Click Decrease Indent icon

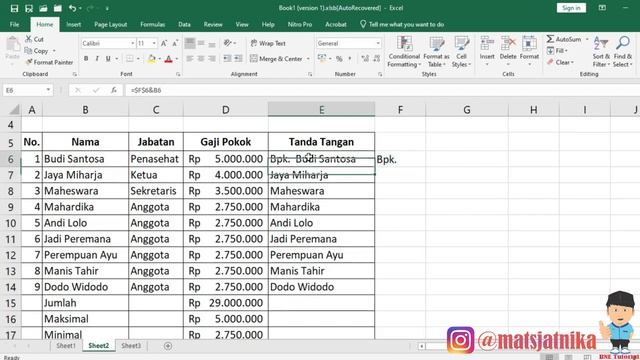point(227,59)
